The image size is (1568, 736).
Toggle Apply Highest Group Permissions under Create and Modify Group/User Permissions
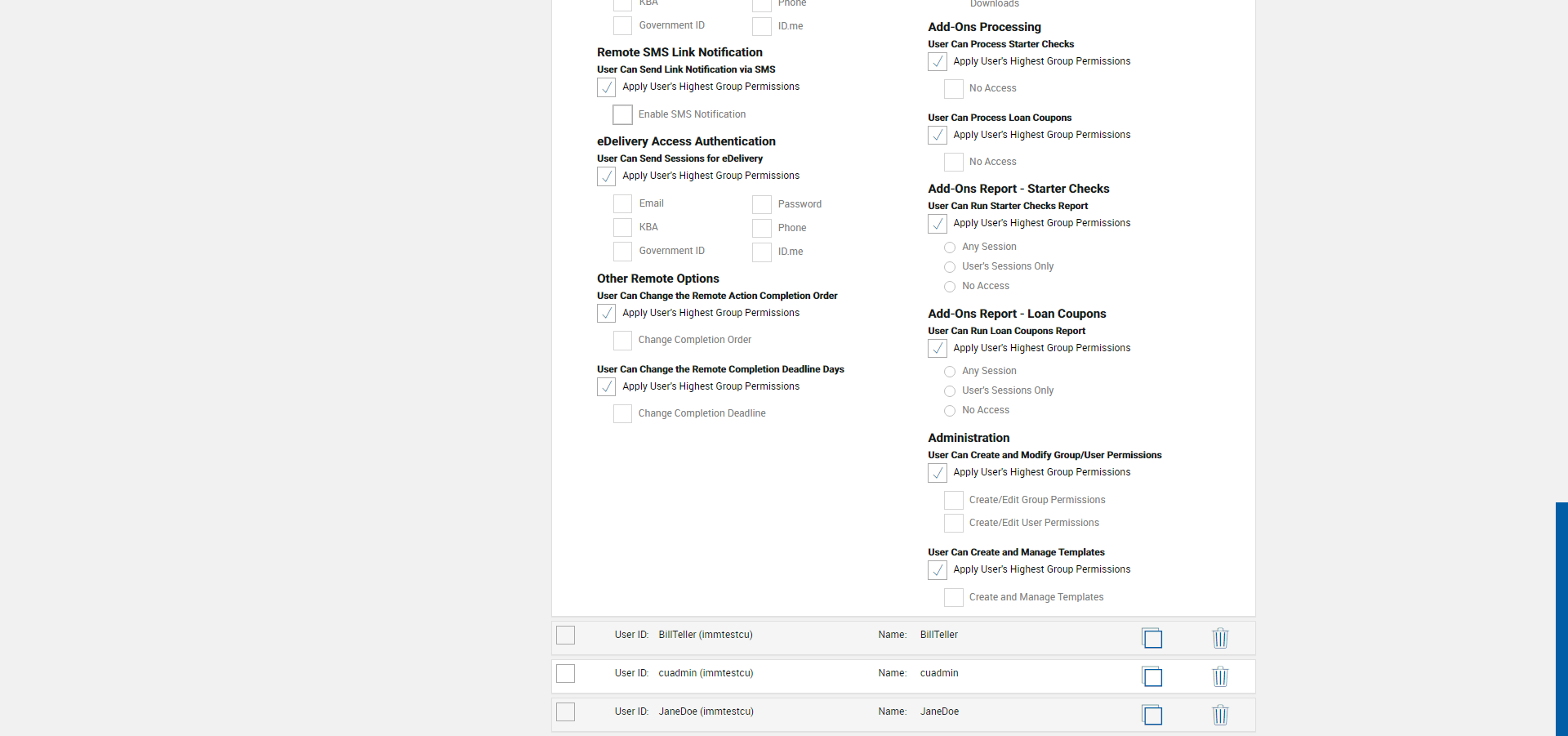pos(938,473)
